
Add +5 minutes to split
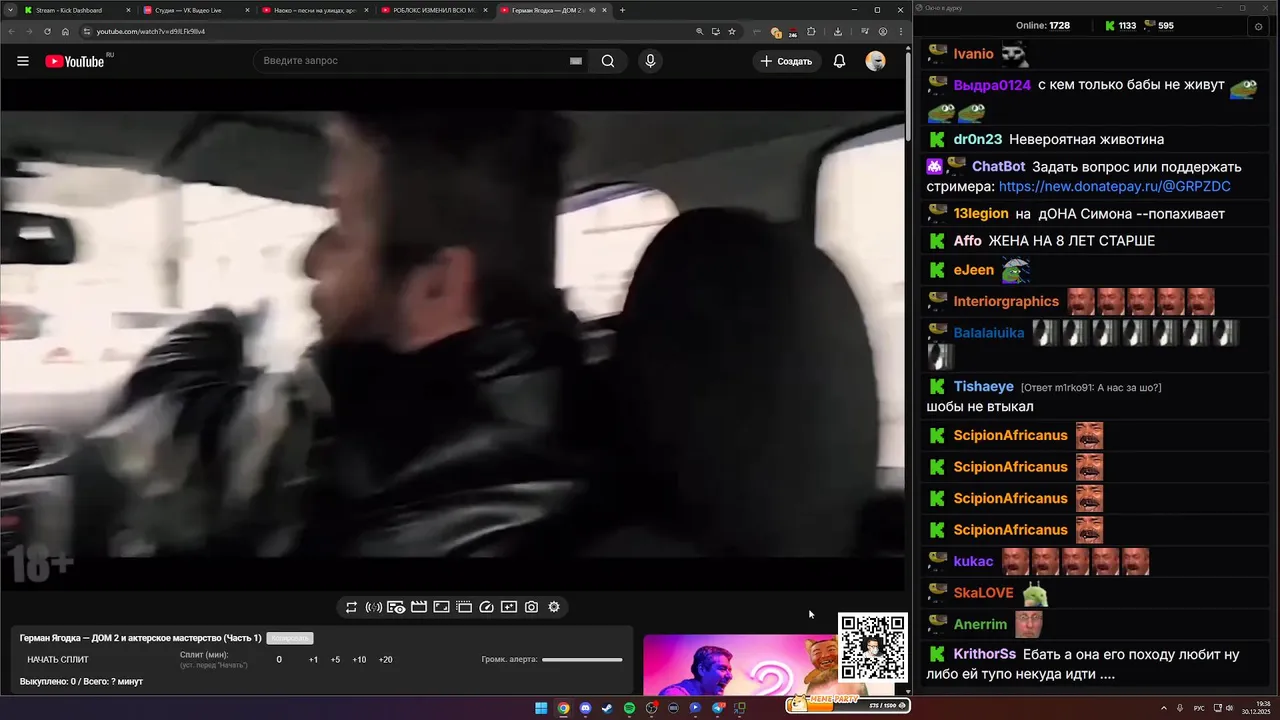coord(335,660)
